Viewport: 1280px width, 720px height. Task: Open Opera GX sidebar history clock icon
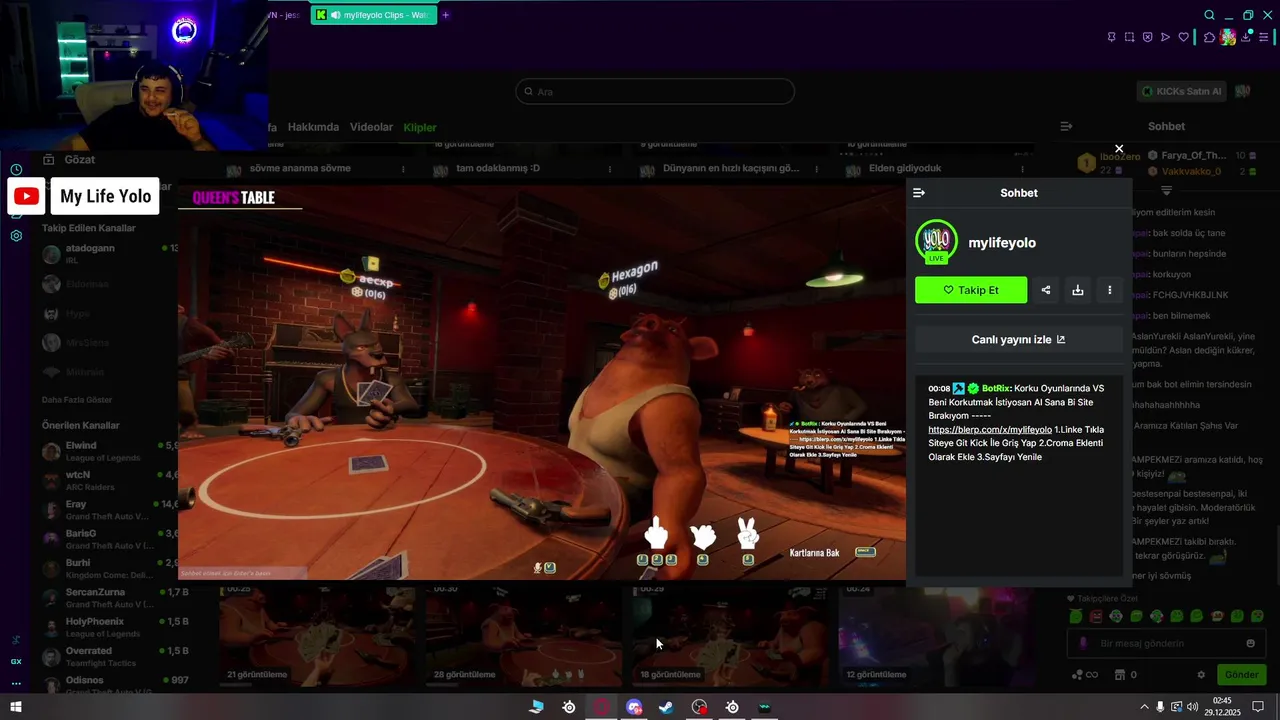(16, 170)
